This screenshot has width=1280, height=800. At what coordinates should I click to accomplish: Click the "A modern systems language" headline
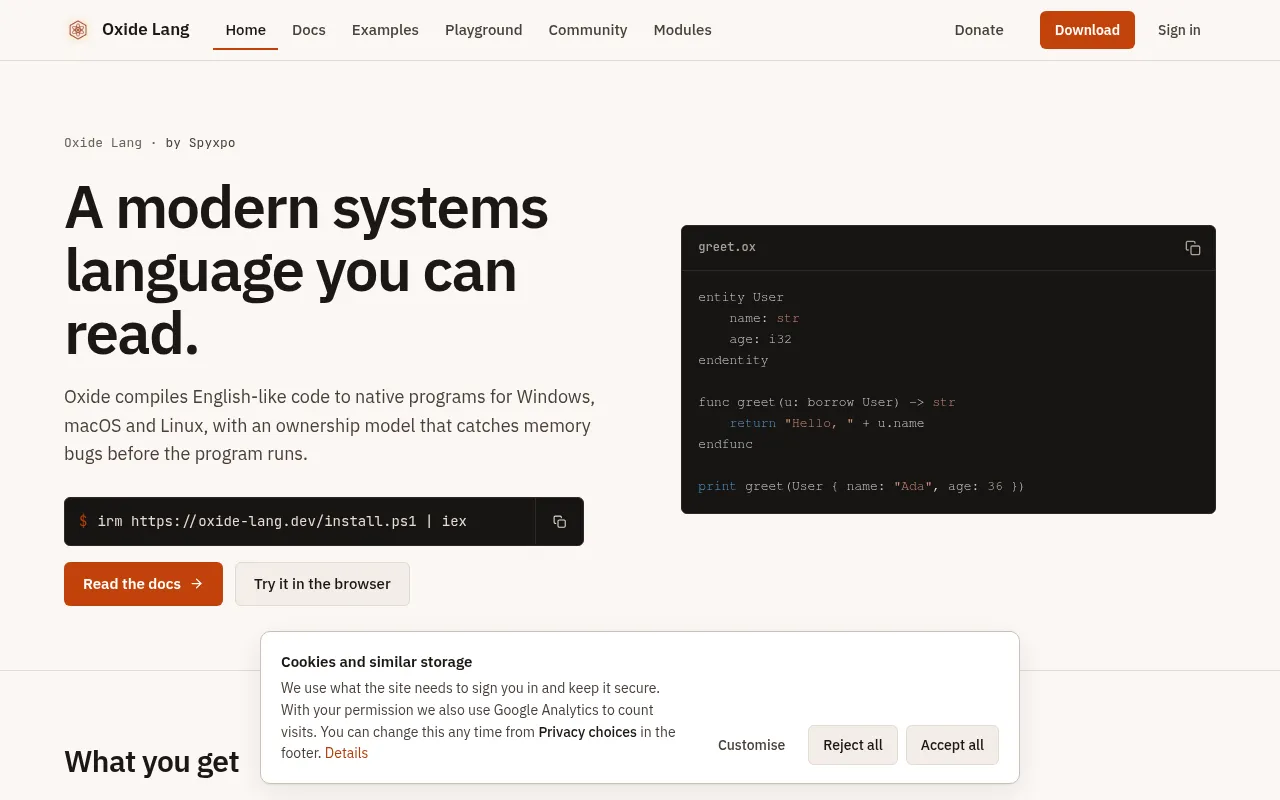[x=306, y=270]
